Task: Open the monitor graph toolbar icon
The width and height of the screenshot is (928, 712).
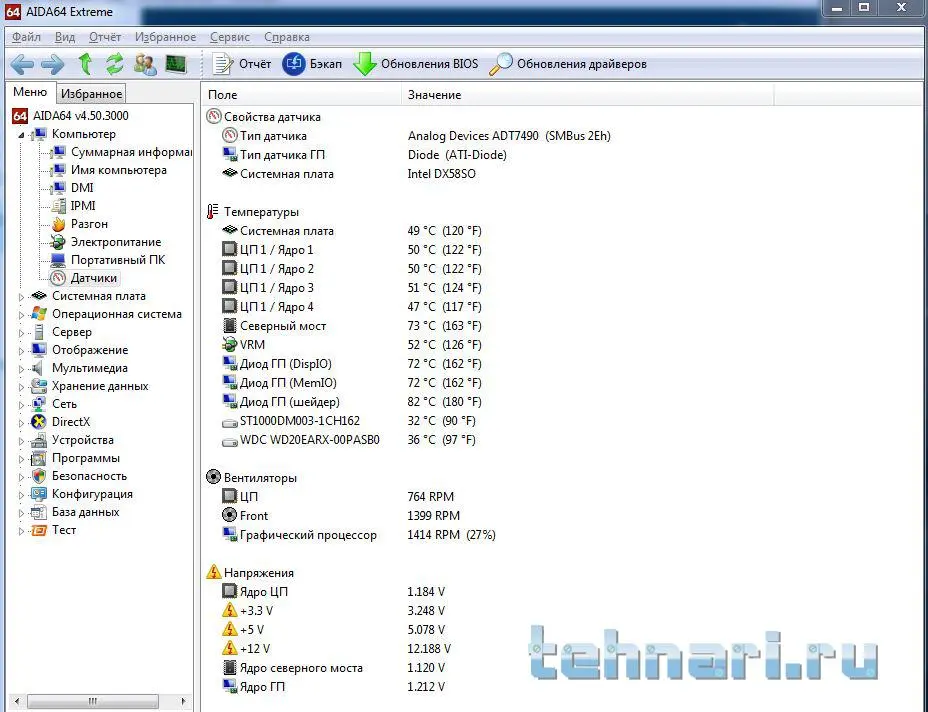Action: [x=176, y=64]
